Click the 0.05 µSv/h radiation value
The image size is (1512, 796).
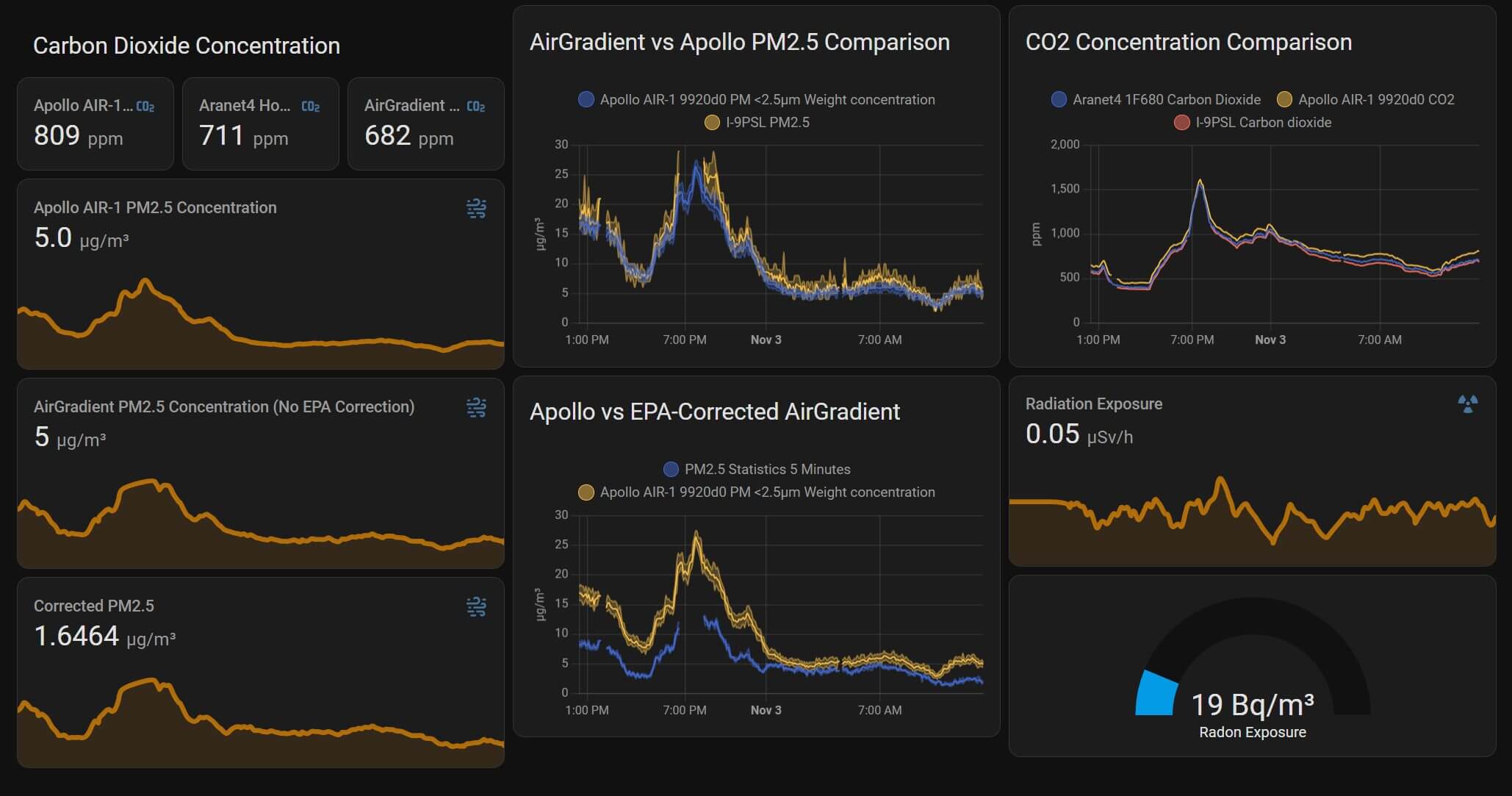click(1079, 434)
